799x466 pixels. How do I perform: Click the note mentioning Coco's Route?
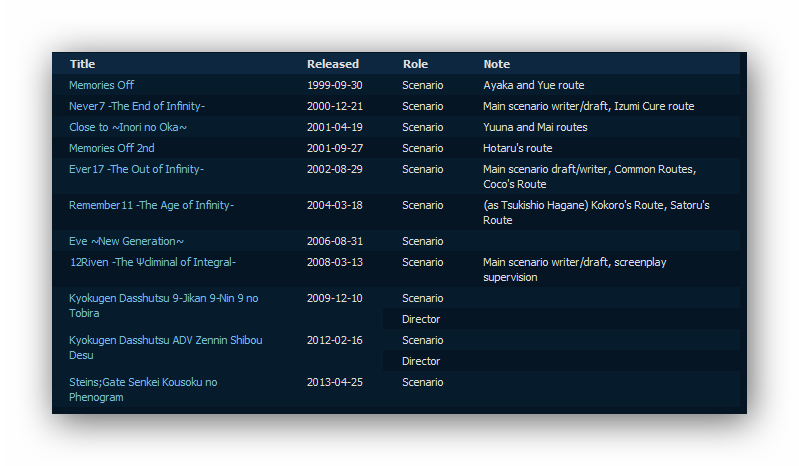pos(590,177)
